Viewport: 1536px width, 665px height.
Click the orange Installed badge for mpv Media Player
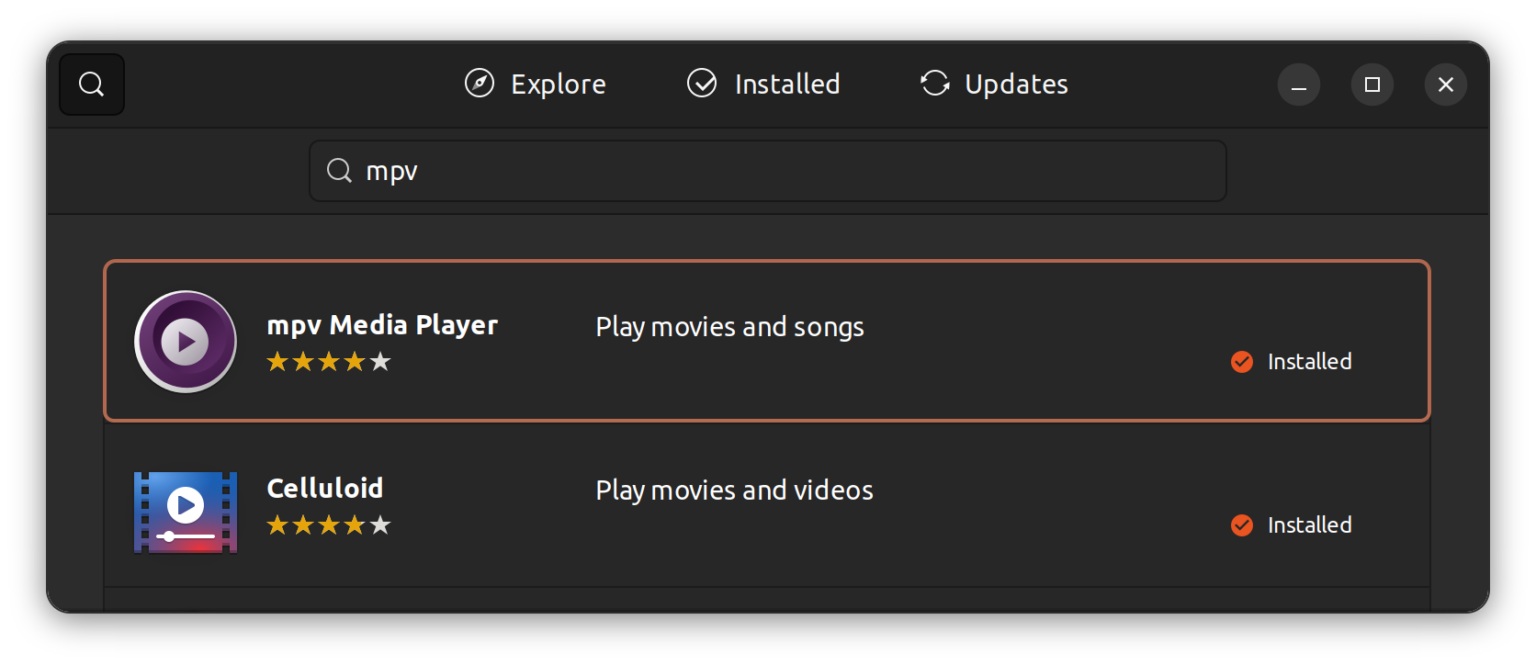tap(1242, 361)
